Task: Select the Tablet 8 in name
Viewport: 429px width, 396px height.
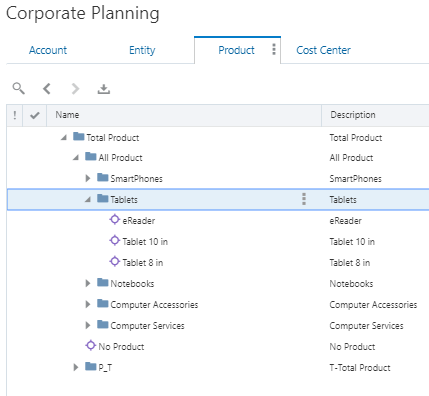Action: point(143,263)
